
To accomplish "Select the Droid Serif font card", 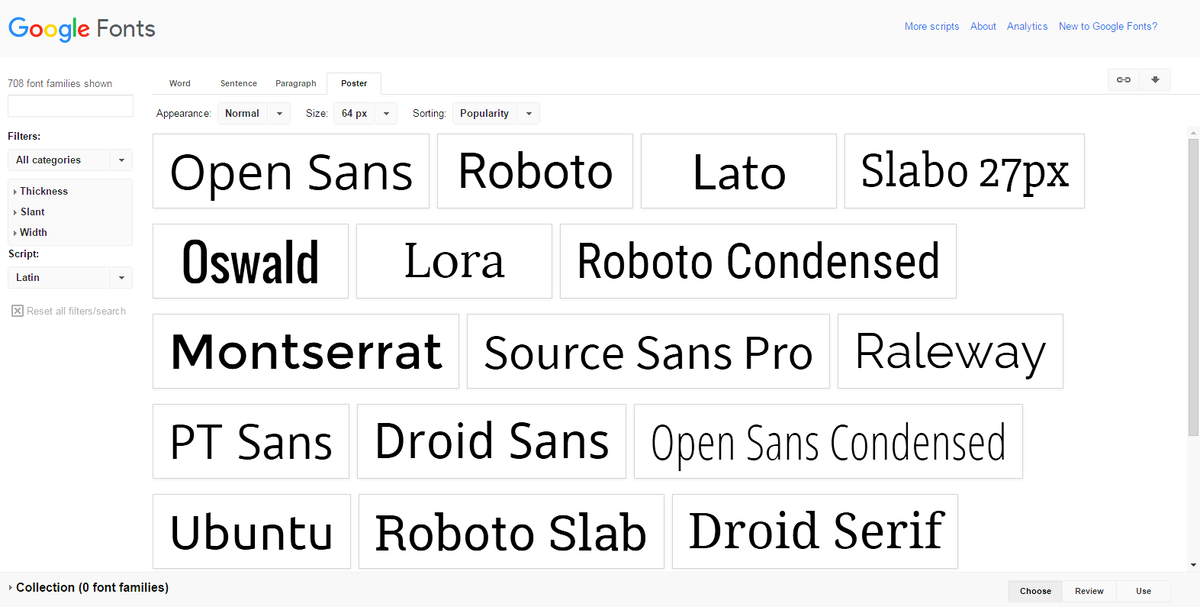I will pos(815,531).
